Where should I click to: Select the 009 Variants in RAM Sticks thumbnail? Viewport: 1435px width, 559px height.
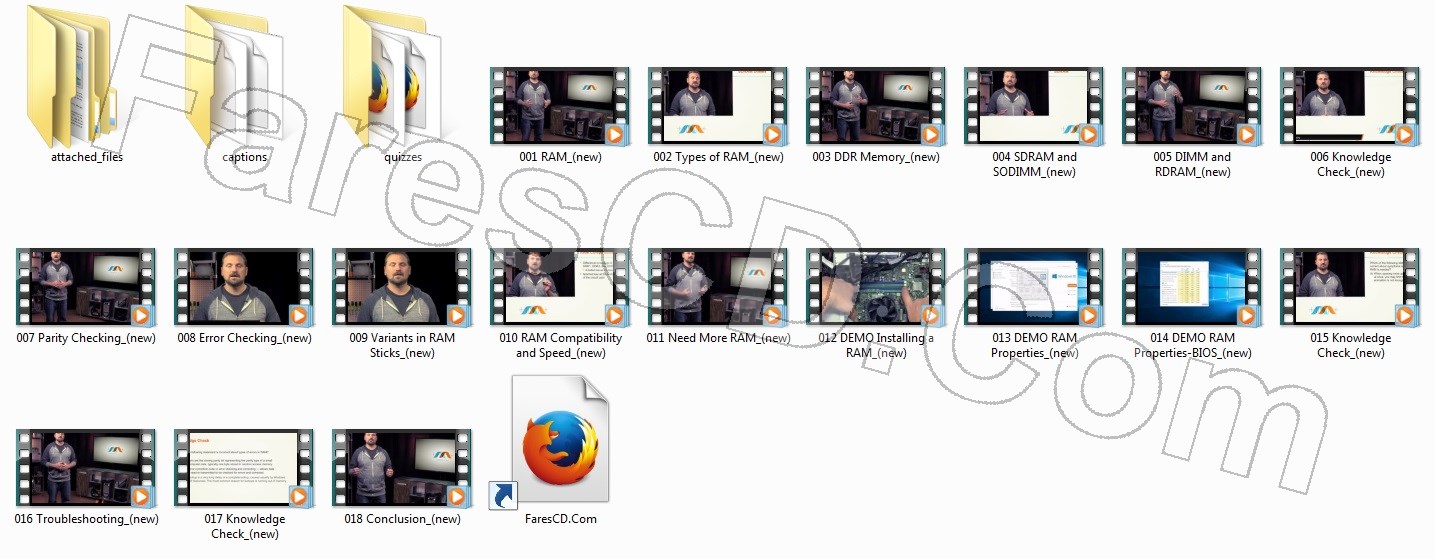click(x=402, y=287)
